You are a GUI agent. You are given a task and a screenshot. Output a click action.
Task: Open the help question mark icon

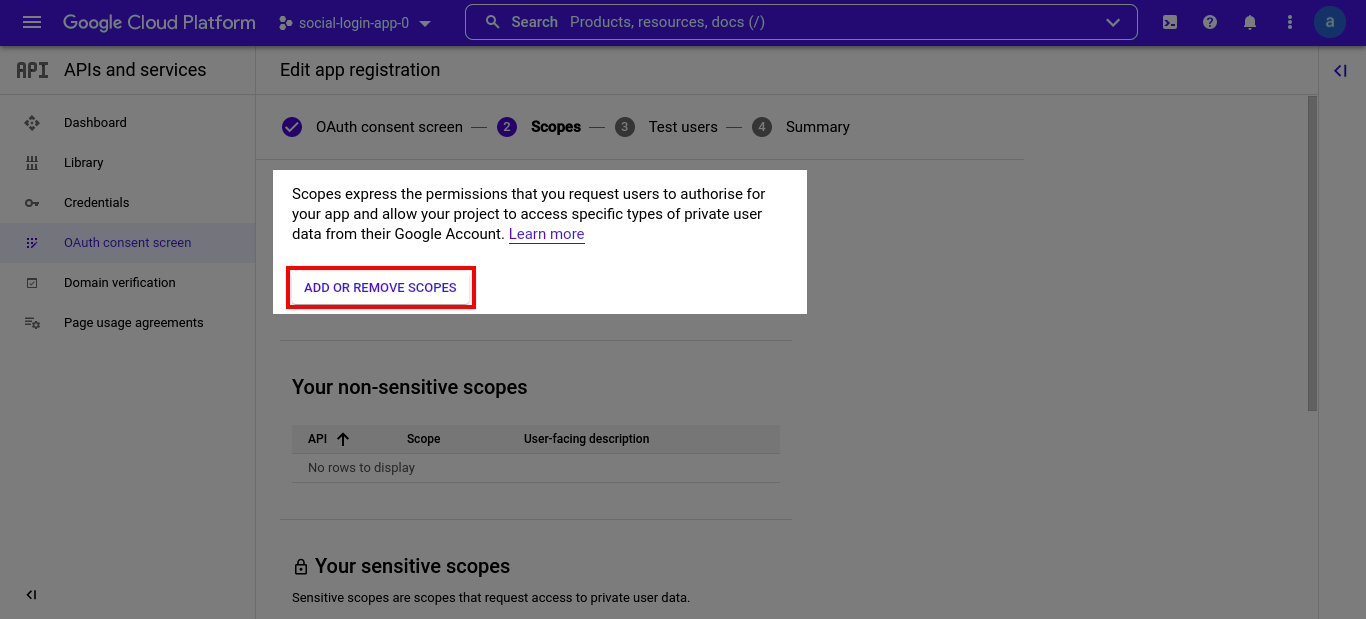(x=1210, y=22)
